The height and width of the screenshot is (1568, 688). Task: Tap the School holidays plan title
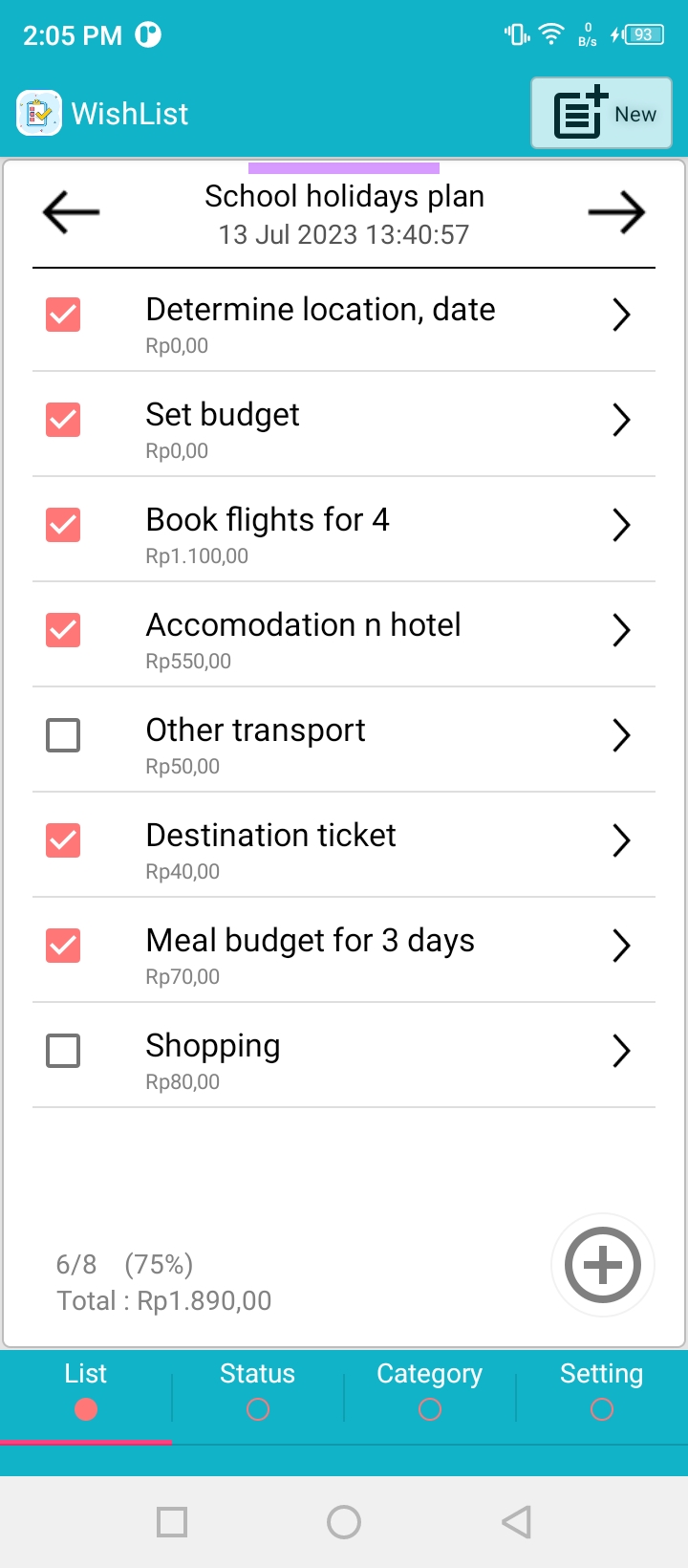344,196
